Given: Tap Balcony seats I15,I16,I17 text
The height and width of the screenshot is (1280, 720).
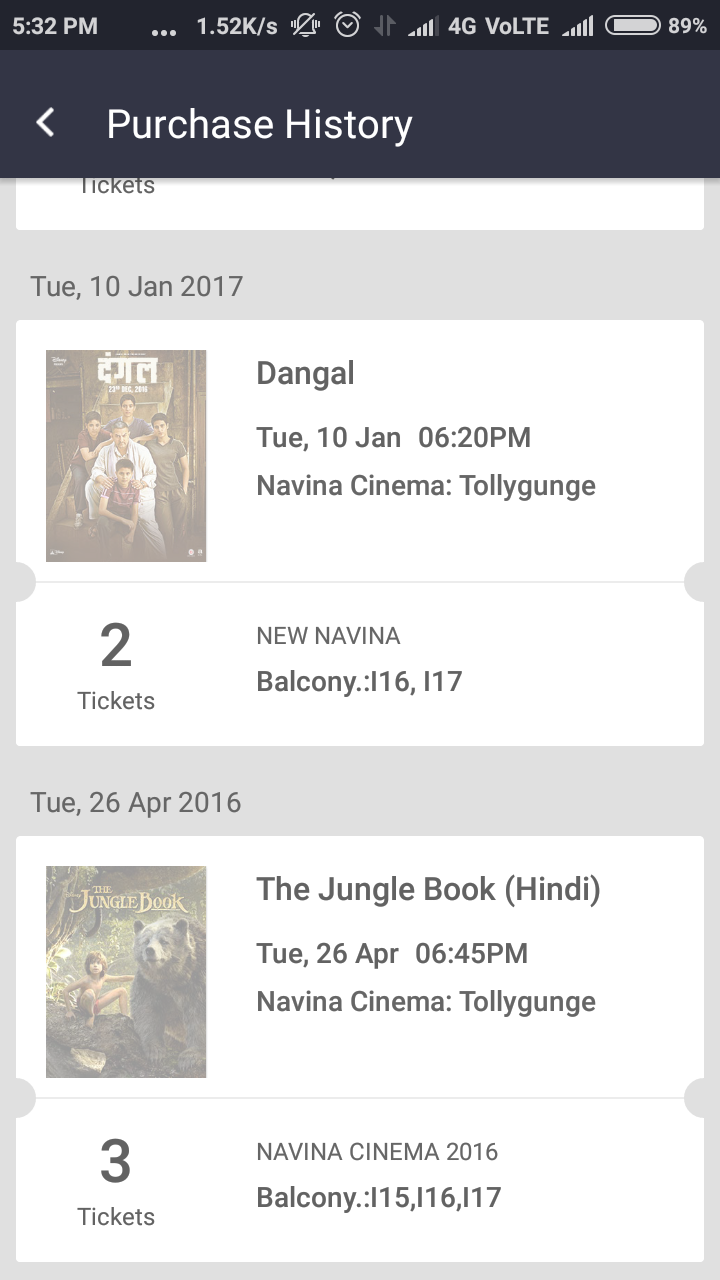Looking at the screenshot, I should 378,1198.
